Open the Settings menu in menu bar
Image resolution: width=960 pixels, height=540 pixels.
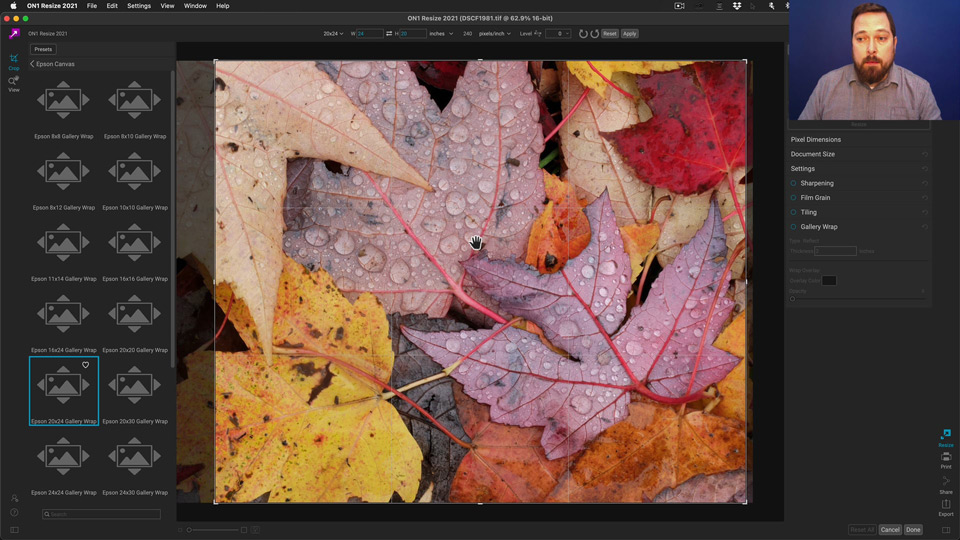(x=139, y=6)
